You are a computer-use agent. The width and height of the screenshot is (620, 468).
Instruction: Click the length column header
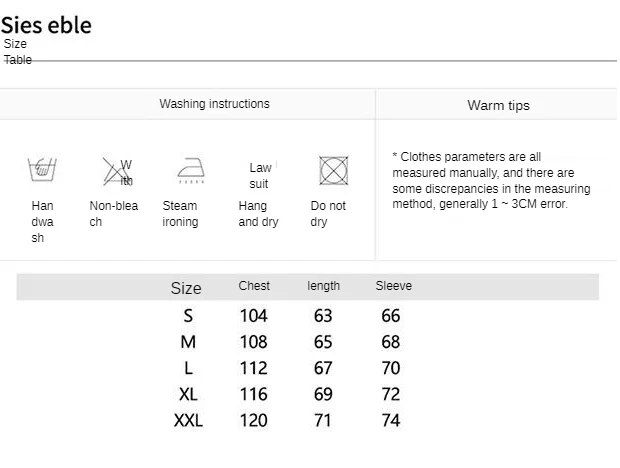(x=323, y=286)
